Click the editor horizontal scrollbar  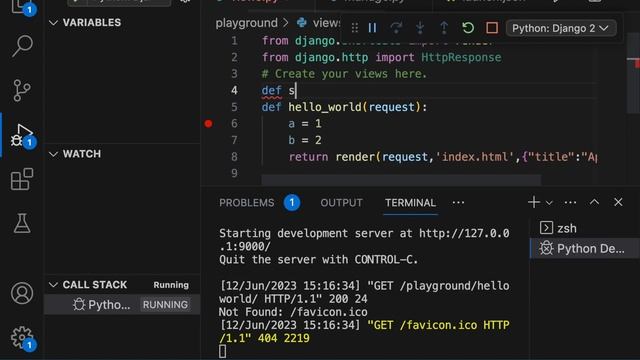[401, 180]
